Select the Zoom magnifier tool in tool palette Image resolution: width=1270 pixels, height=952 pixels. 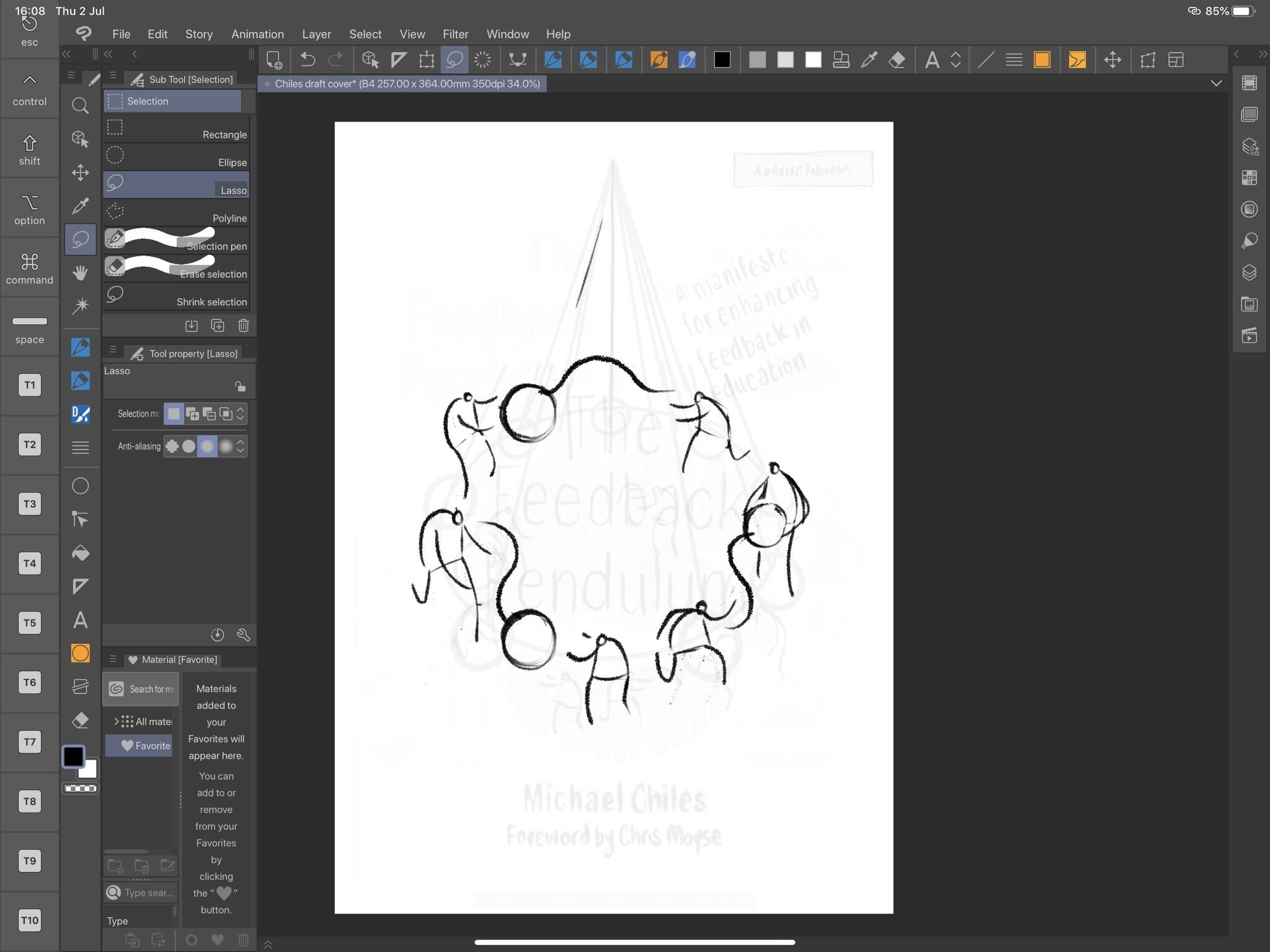[x=80, y=106]
